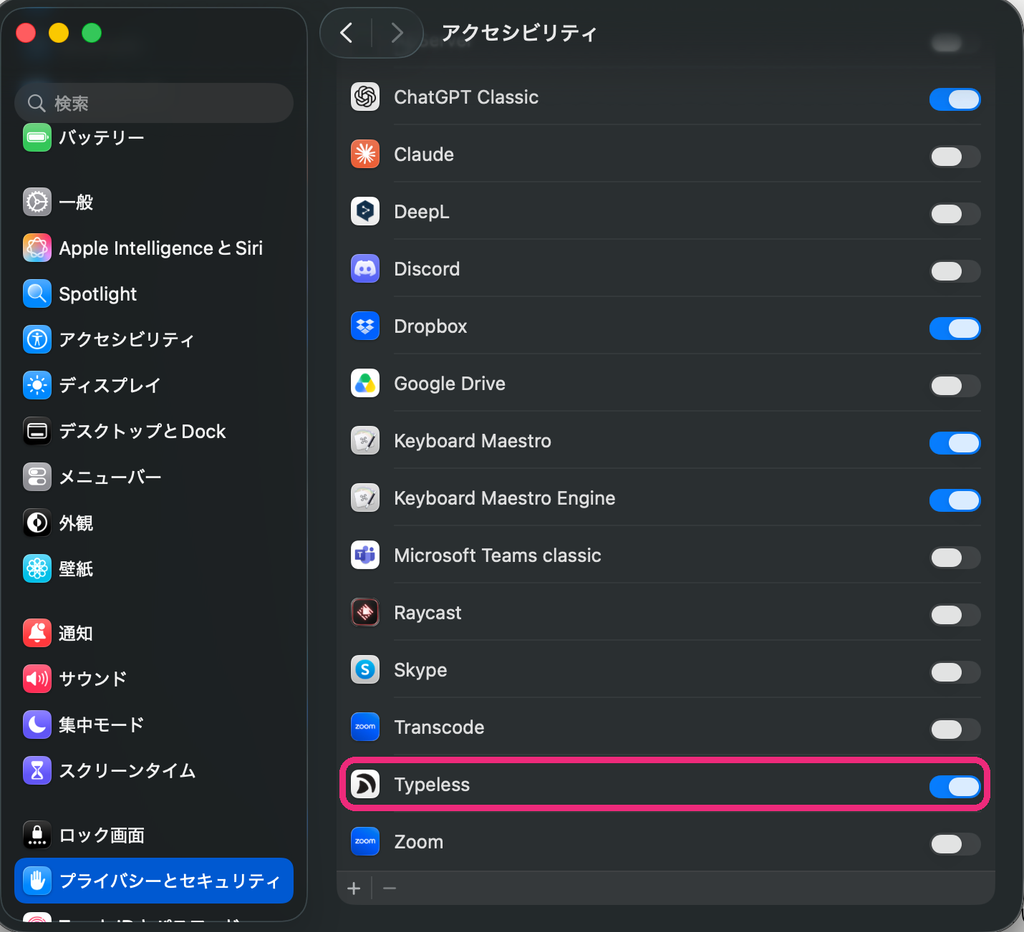
Task: Click the 通知 bell icon
Action: [37, 633]
